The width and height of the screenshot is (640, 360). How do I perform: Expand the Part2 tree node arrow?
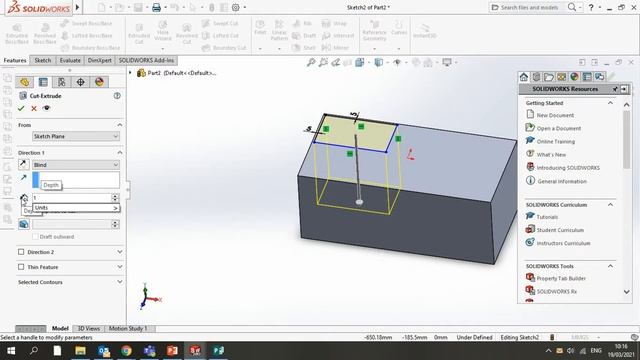[x=130, y=73]
